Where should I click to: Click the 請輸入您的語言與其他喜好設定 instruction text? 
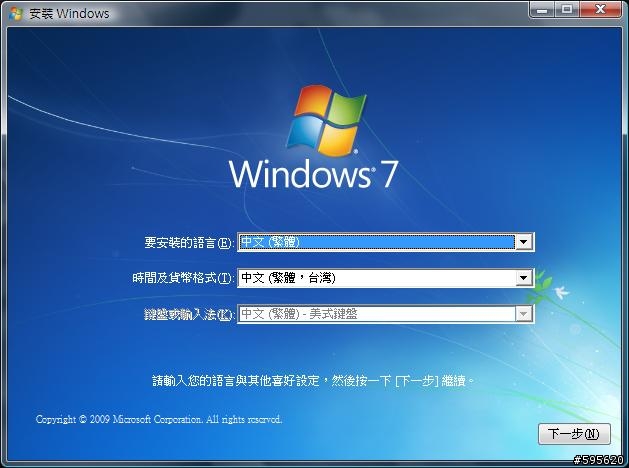tap(313, 380)
